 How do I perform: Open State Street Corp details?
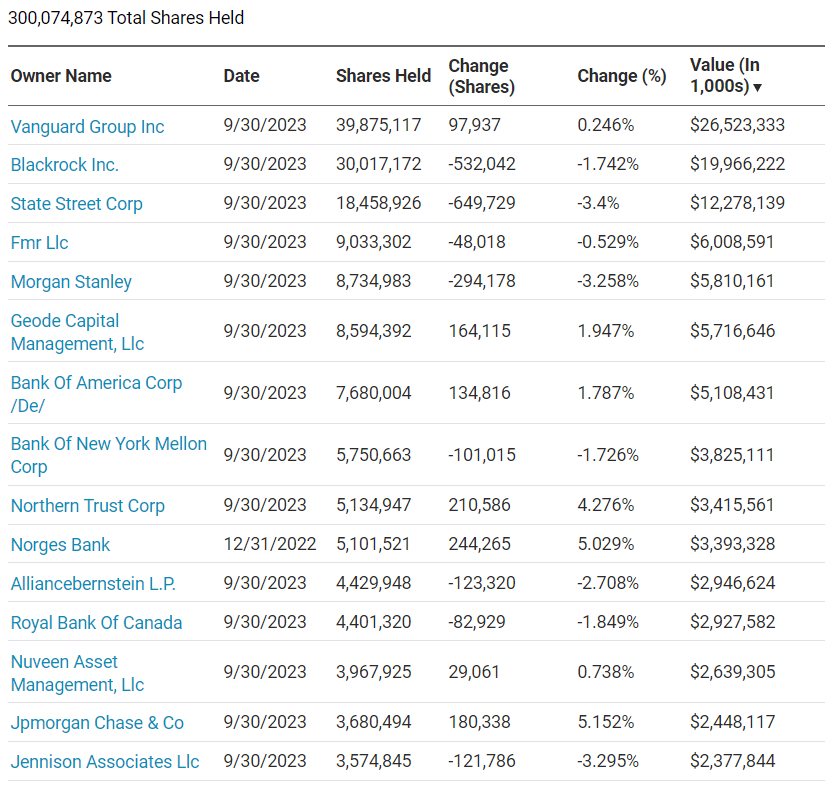point(76,203)
